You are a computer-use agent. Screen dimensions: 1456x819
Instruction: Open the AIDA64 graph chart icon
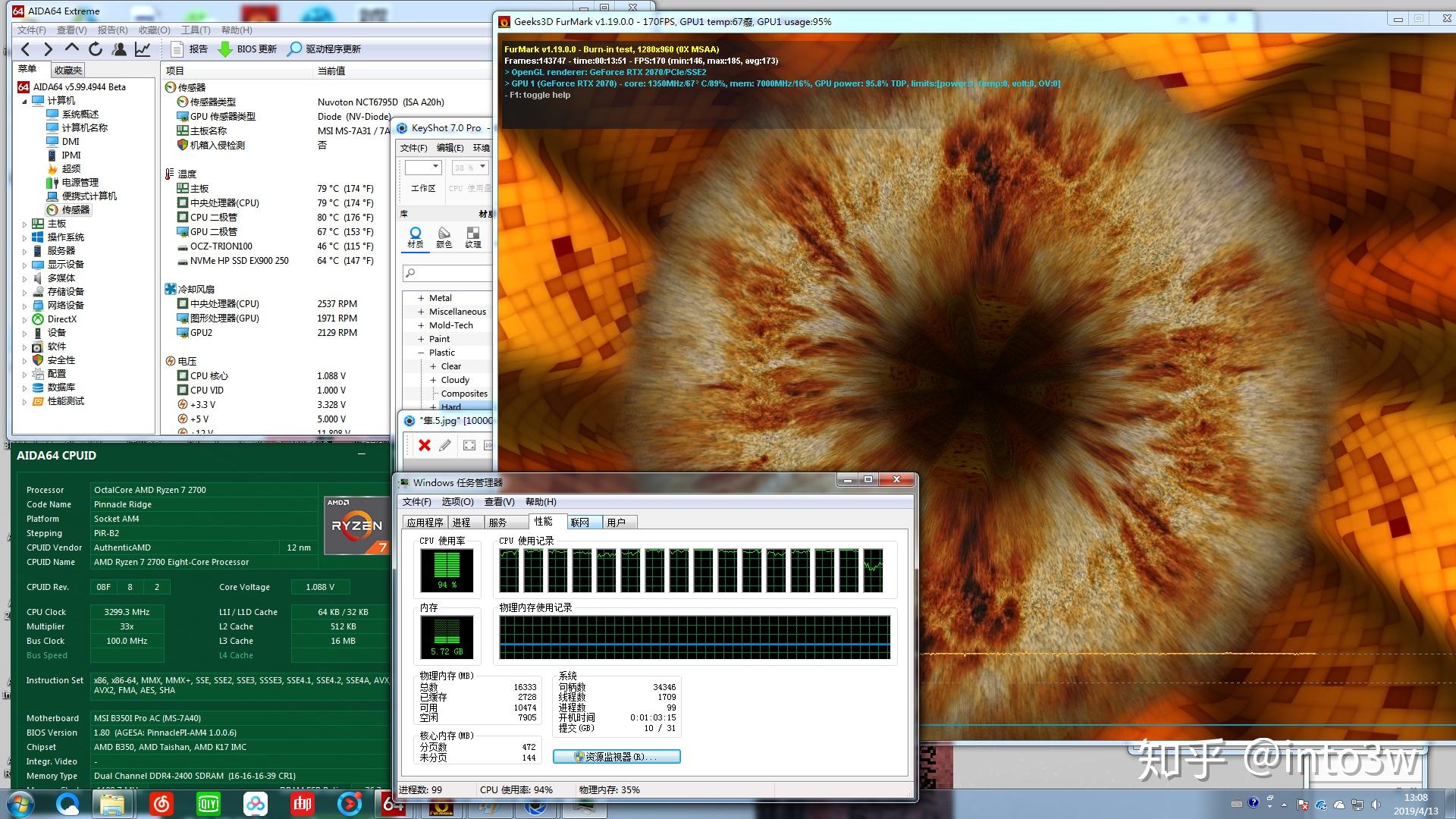pyautogui.click(x=143, y=49)
